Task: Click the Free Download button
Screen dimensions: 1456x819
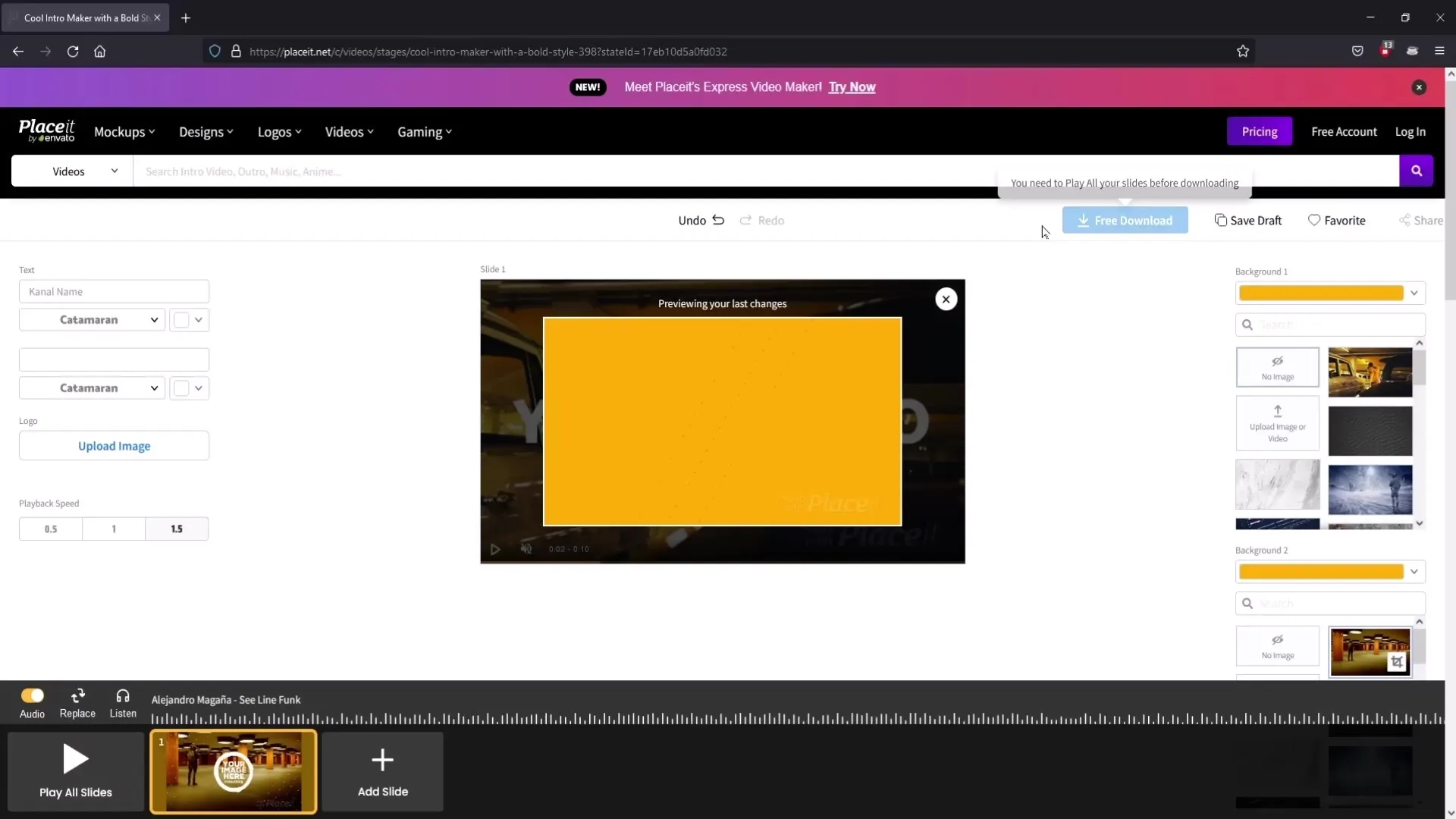Action: 1125,220
